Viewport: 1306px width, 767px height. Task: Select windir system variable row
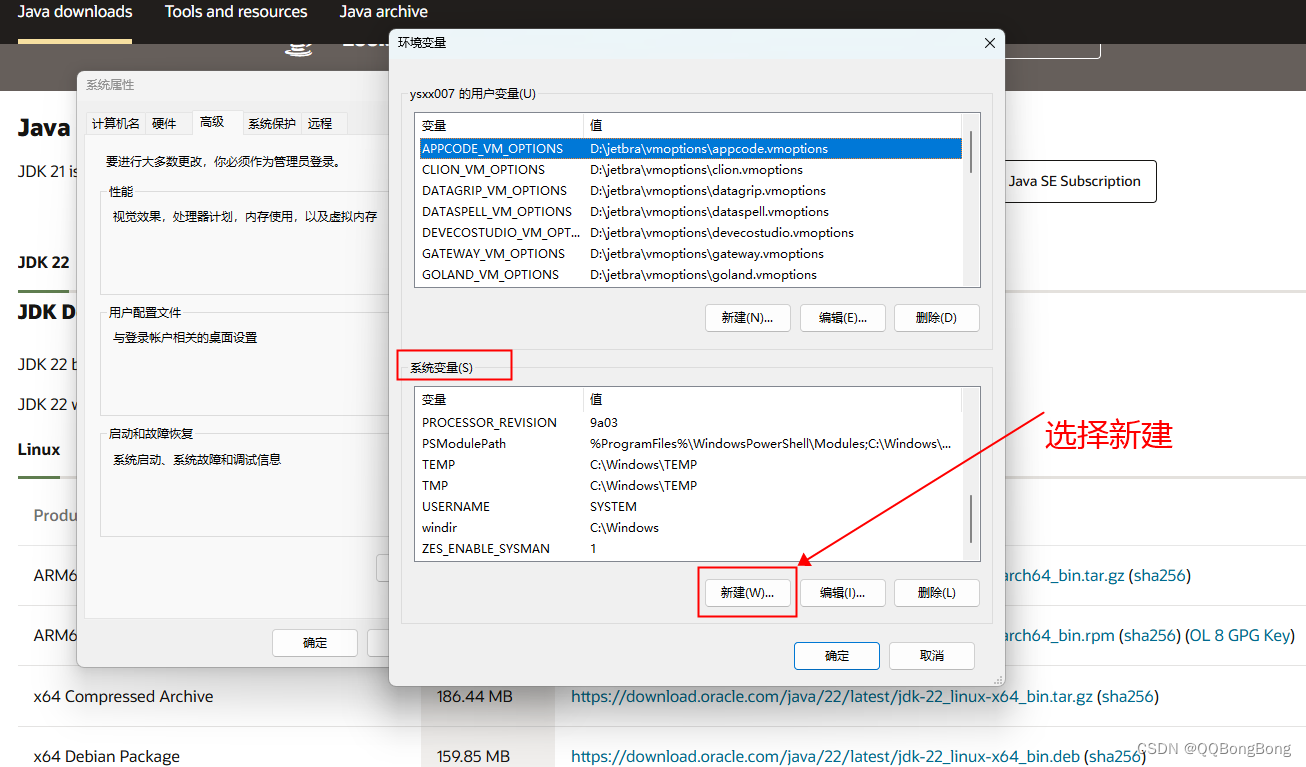[689, 528]
